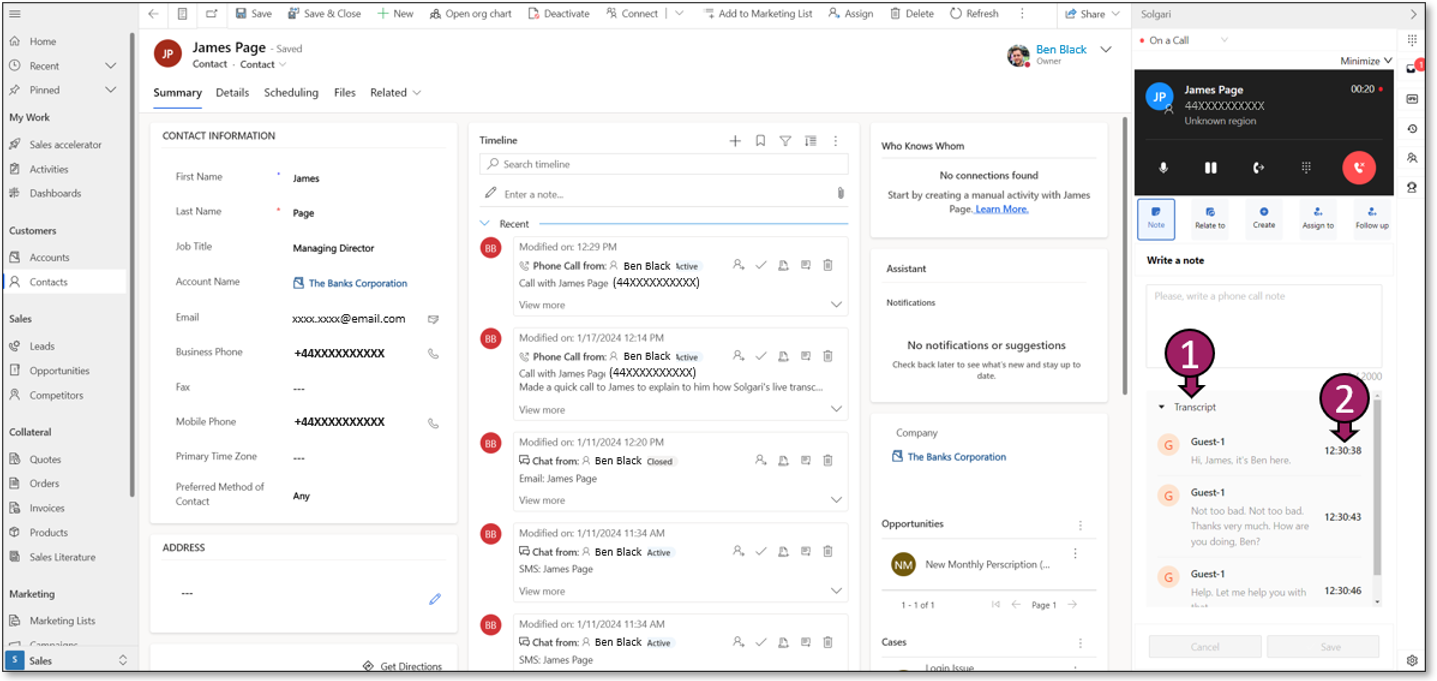This screenshot has height=681, width=1437.
Task: Open the Scheduling tab
Action: tap(291, 92)
